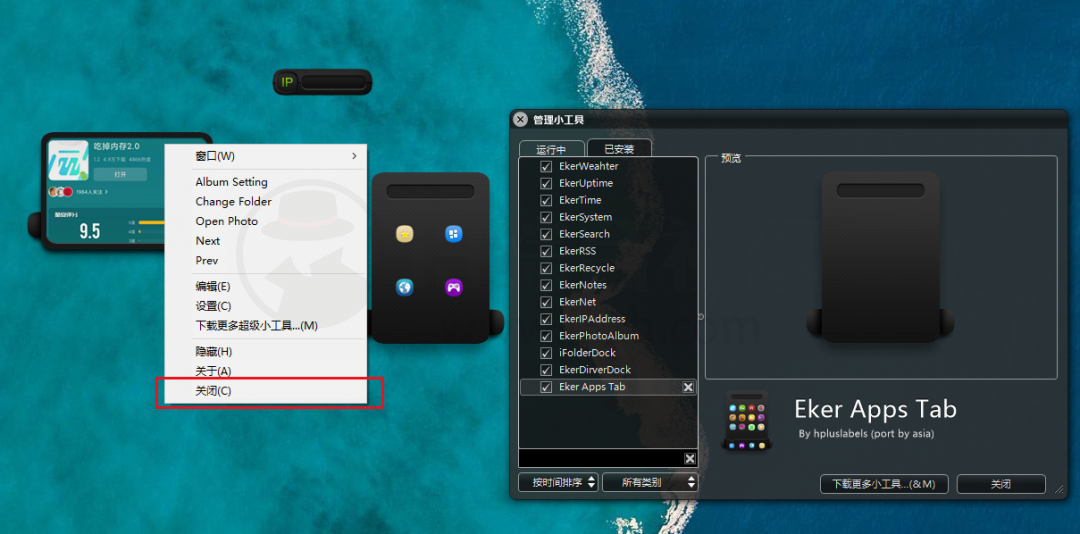Uncheck the EkerPhotoAlbum checkbox
Screen dimensions: 1080x534
pos(546,336)
